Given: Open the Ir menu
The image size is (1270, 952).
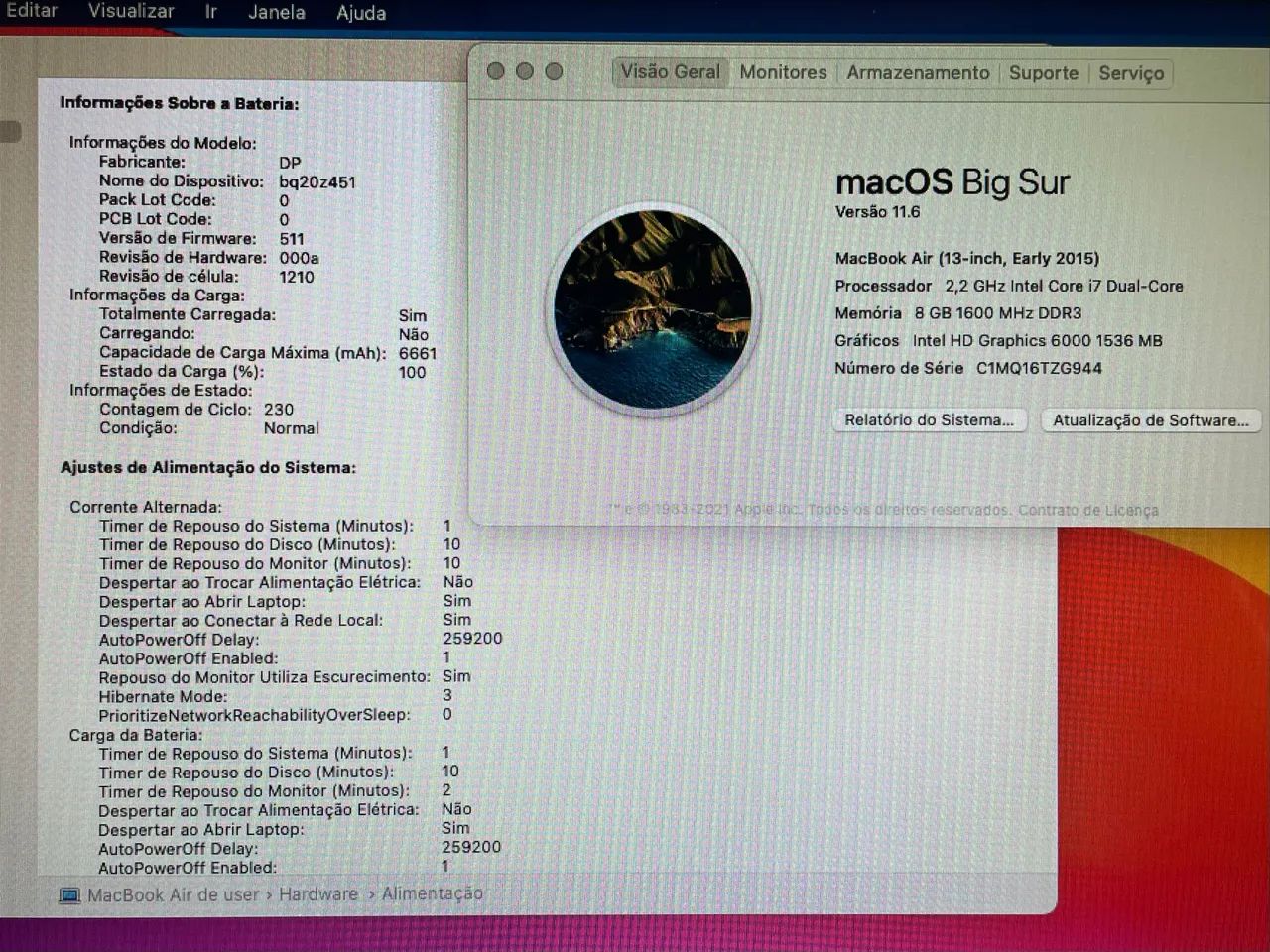Looking at the screenshot, I should tap(211, 12).
